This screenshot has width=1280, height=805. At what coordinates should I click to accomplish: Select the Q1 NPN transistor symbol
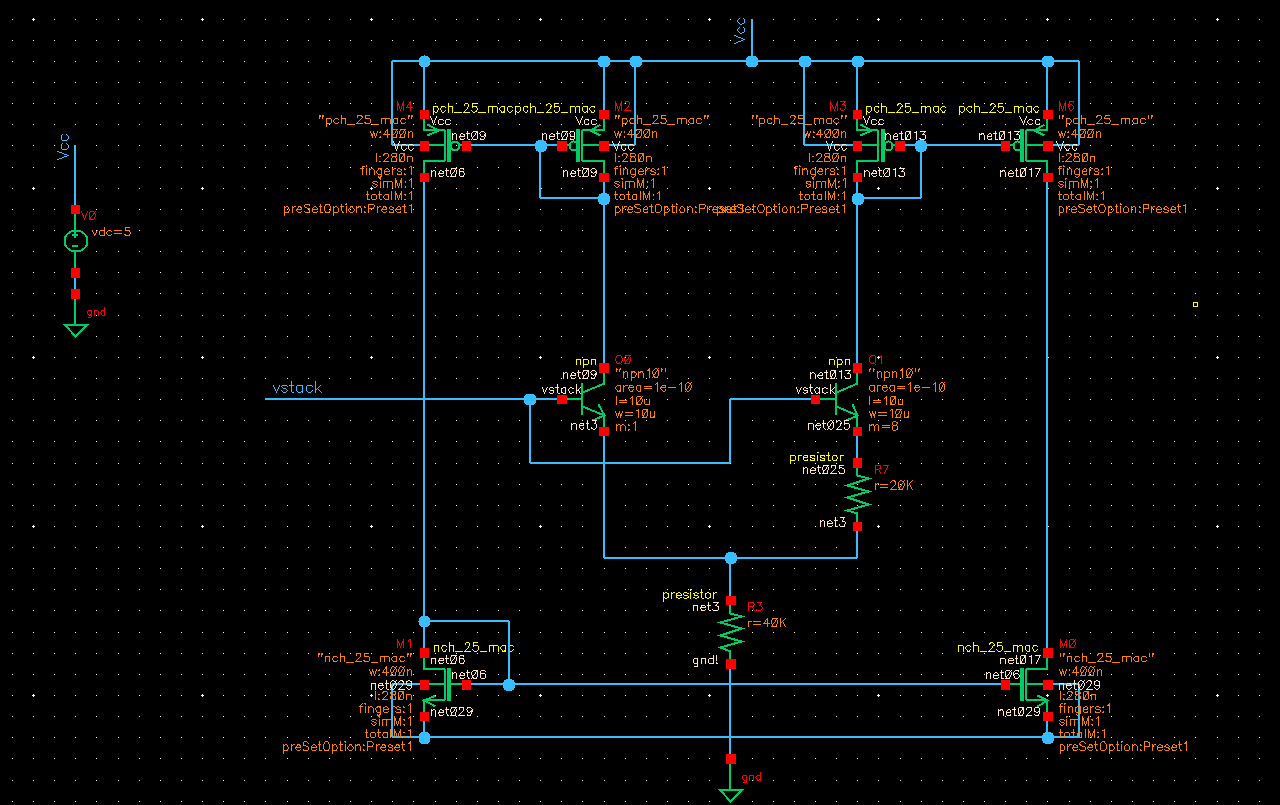point(845,398)
